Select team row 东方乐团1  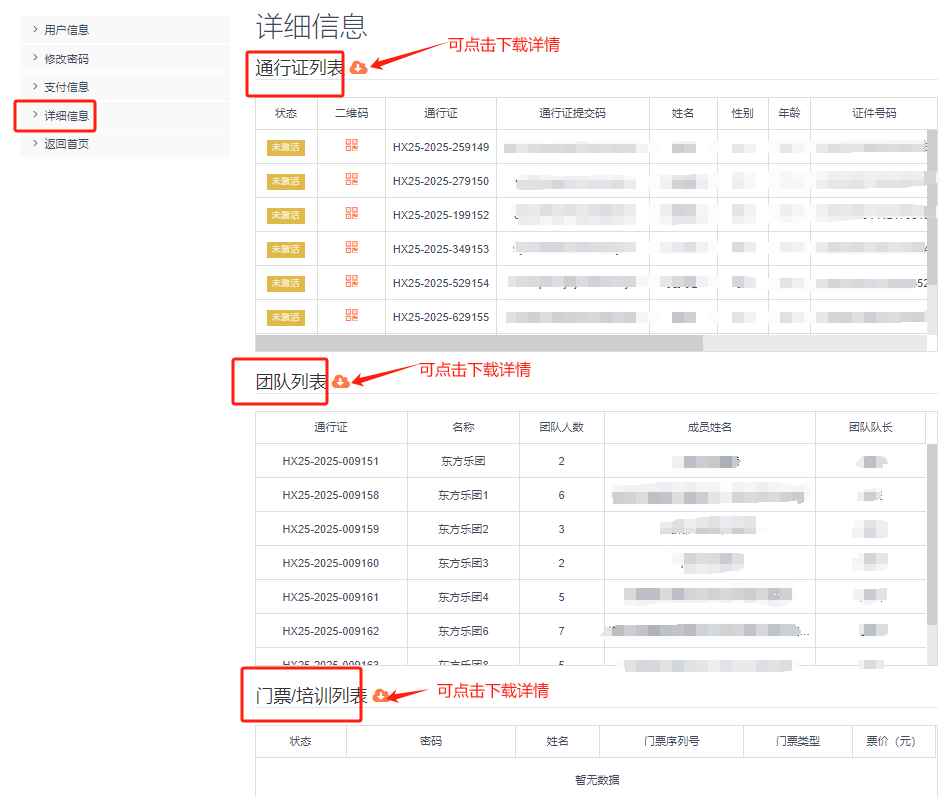pyautogui.click(x=463, y=496)
